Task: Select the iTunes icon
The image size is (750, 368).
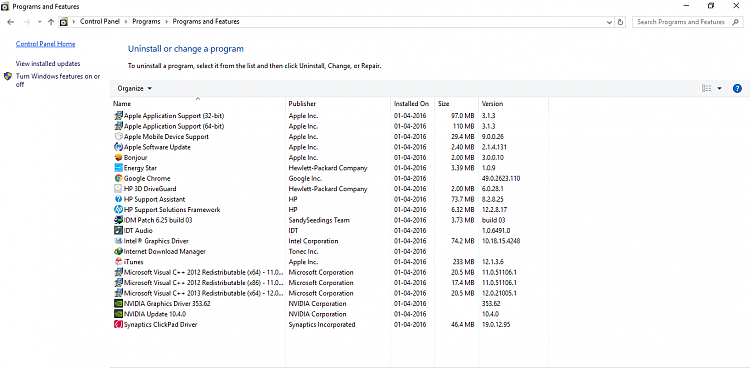Action: [x=119, y=262]
